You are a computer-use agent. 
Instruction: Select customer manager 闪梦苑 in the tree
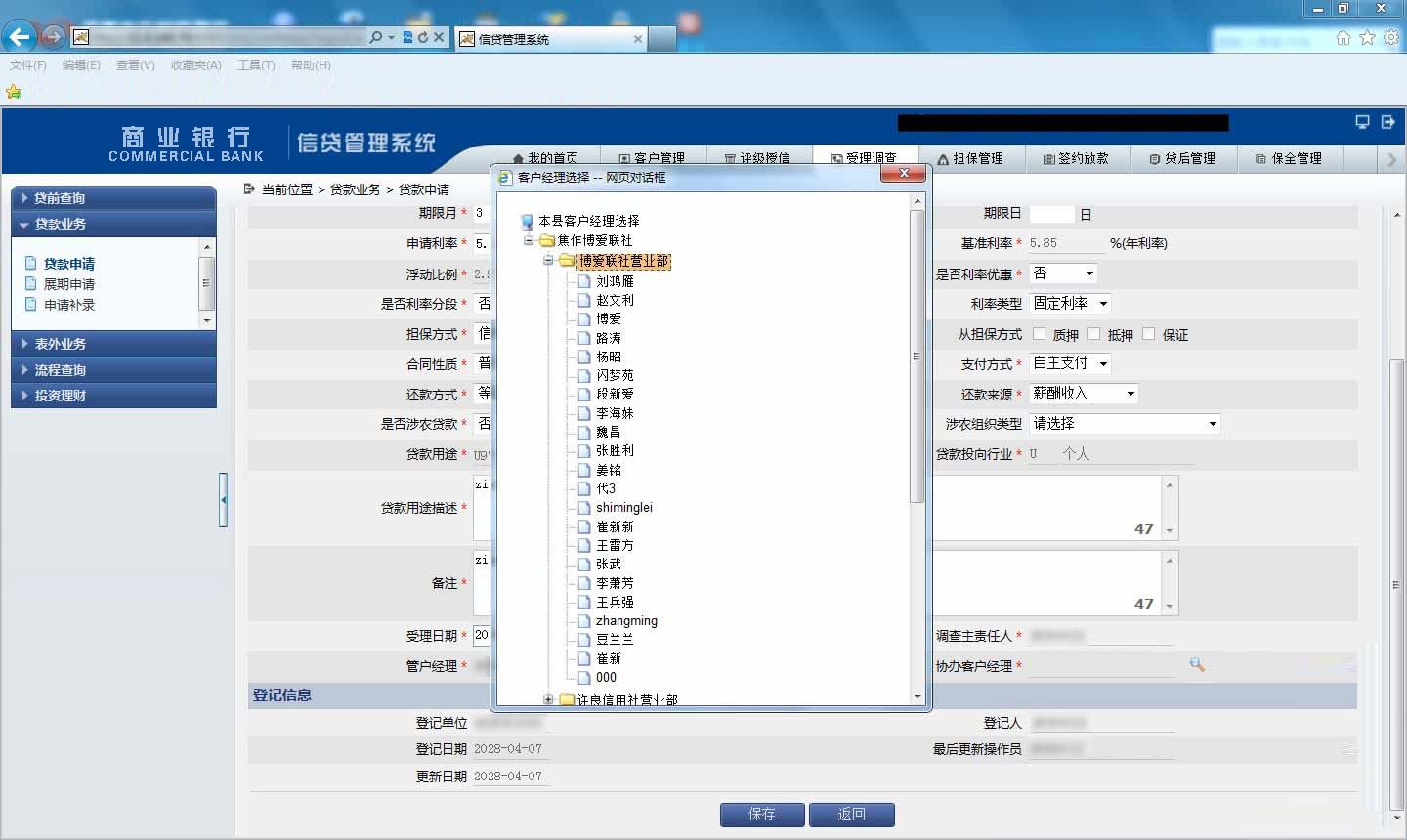(615, 375)
